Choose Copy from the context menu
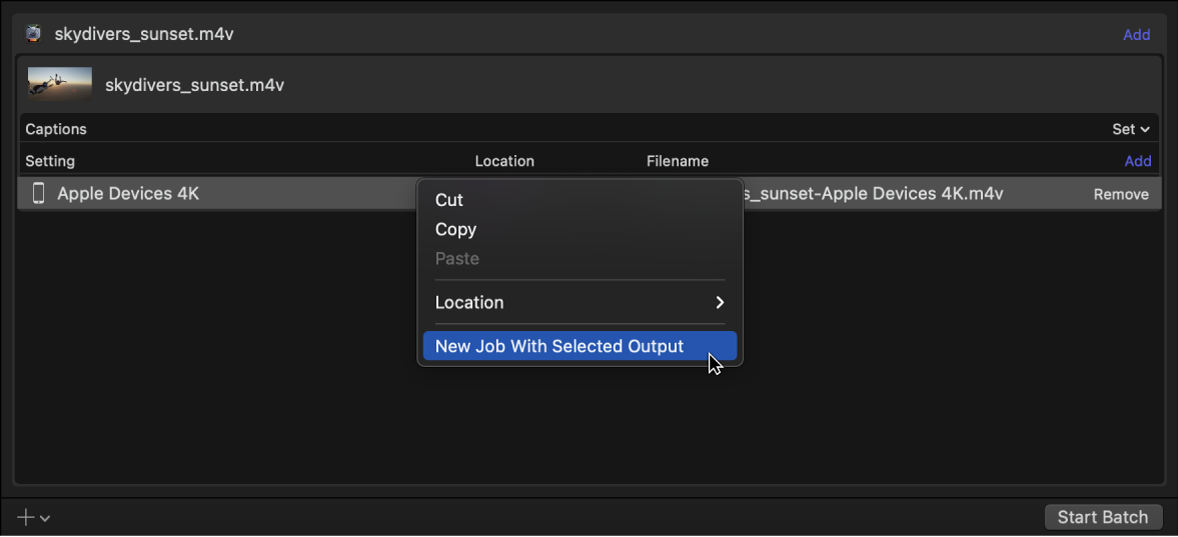This screenshot has height=537, width=1178. (x=455, y=229)
